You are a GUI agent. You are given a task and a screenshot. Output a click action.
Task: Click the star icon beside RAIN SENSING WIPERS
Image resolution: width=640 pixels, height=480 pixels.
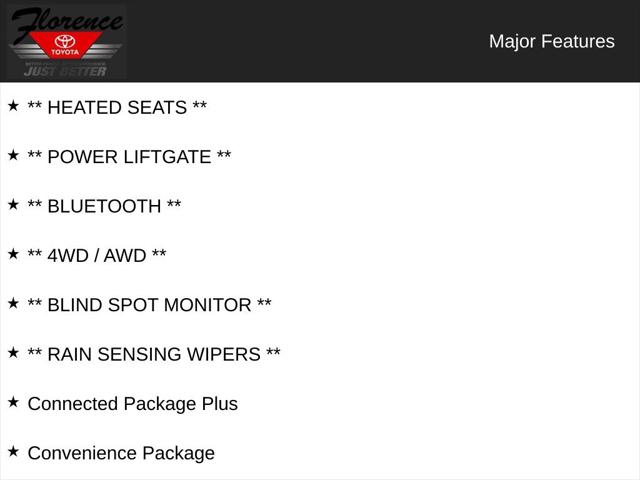[x=13, y=353]
